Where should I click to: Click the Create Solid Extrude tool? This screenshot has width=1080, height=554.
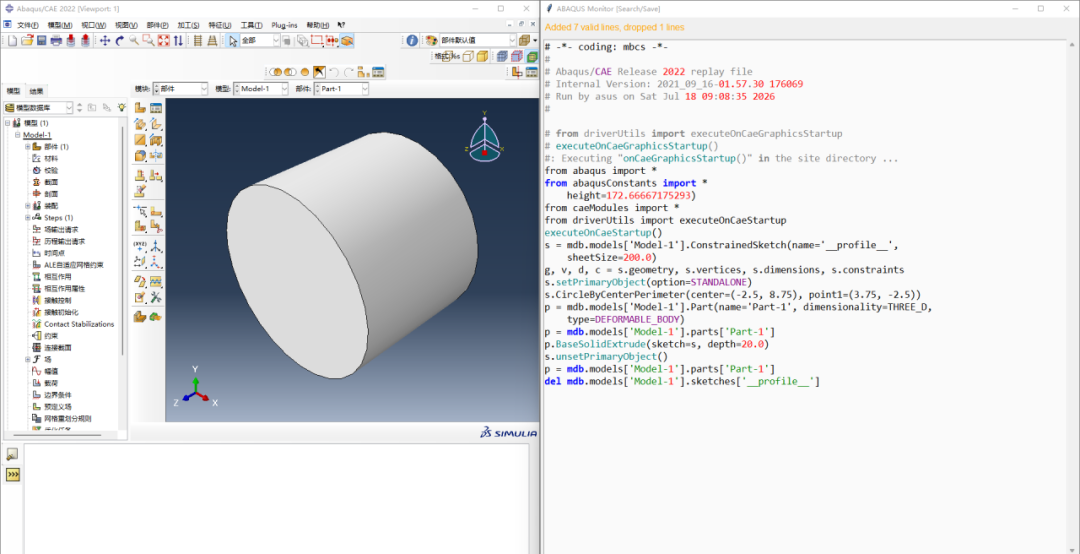point(140,125)
